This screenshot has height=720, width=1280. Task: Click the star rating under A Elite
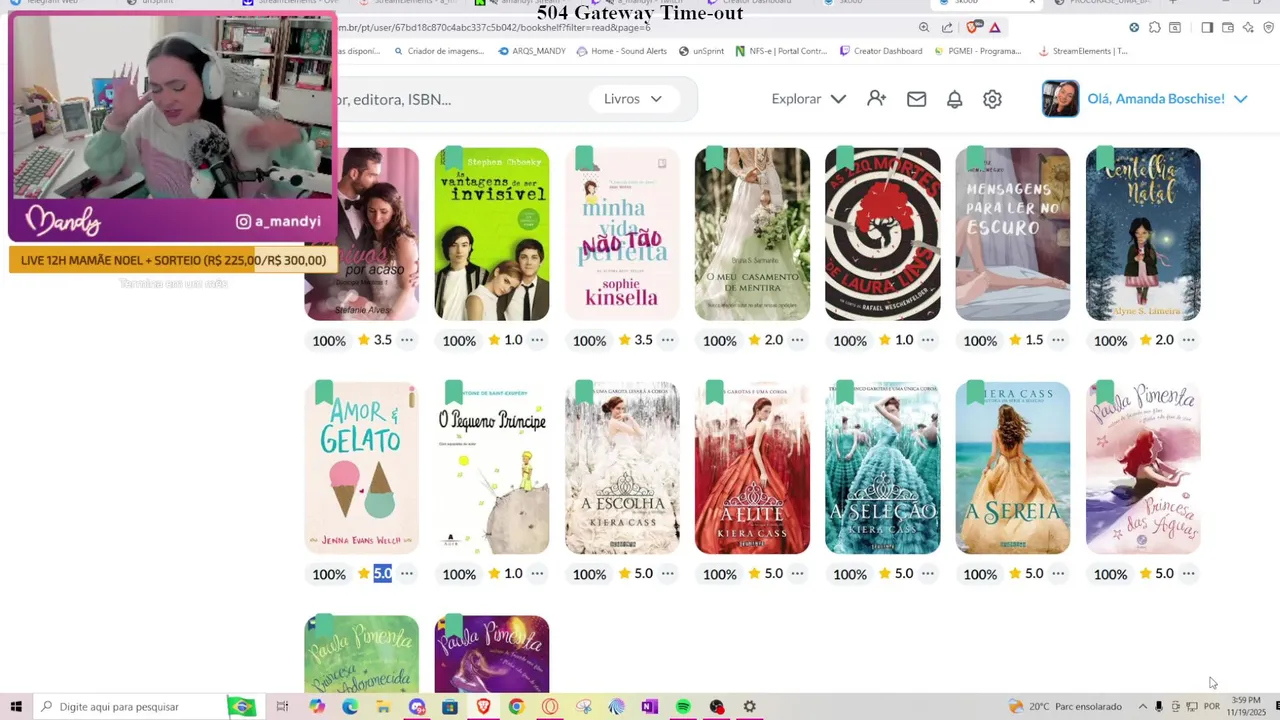click(766, 573)
